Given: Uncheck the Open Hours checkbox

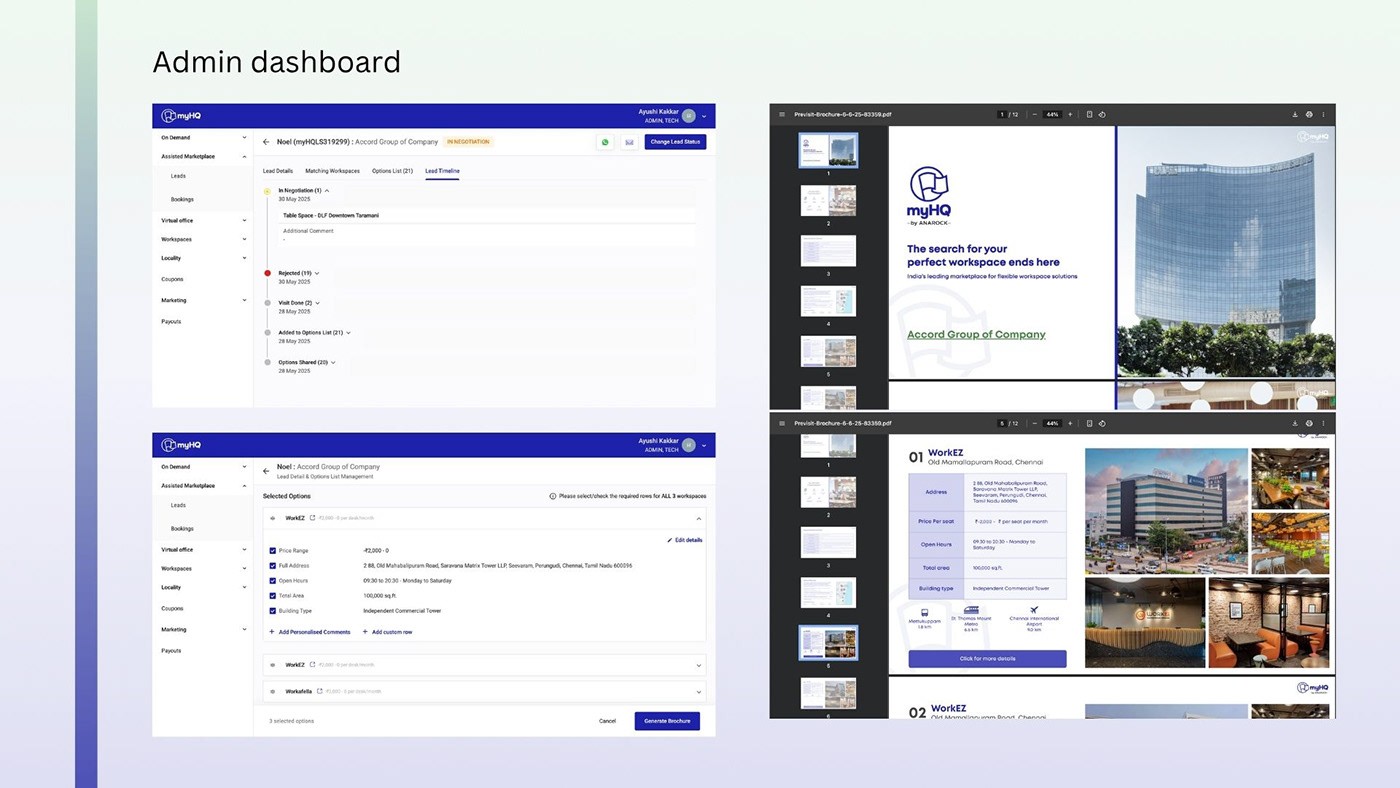Looking at the screenshot, I should [x=272, y=580].
